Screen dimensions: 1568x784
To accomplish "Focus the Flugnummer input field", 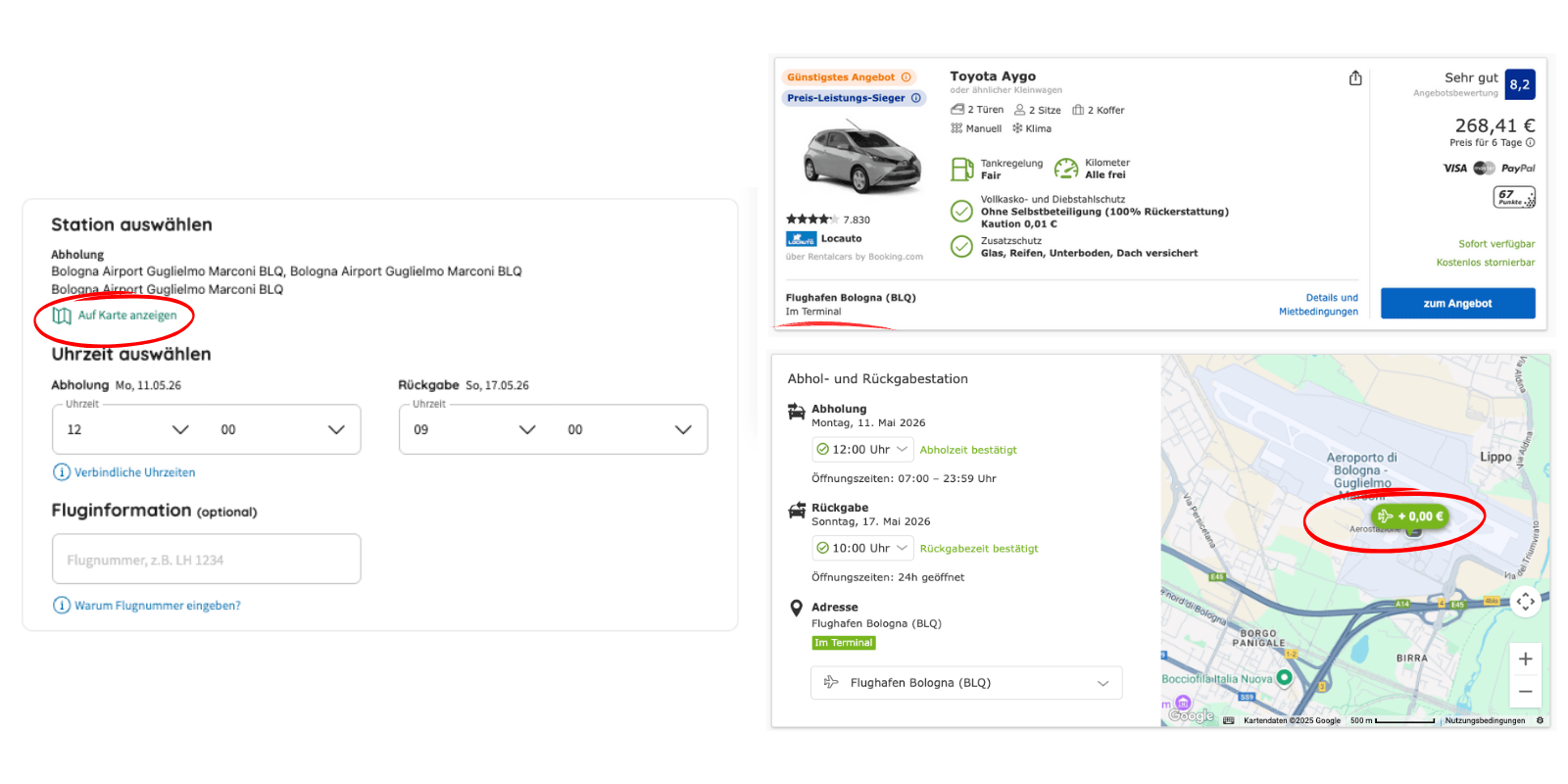I will click(206, 559).
